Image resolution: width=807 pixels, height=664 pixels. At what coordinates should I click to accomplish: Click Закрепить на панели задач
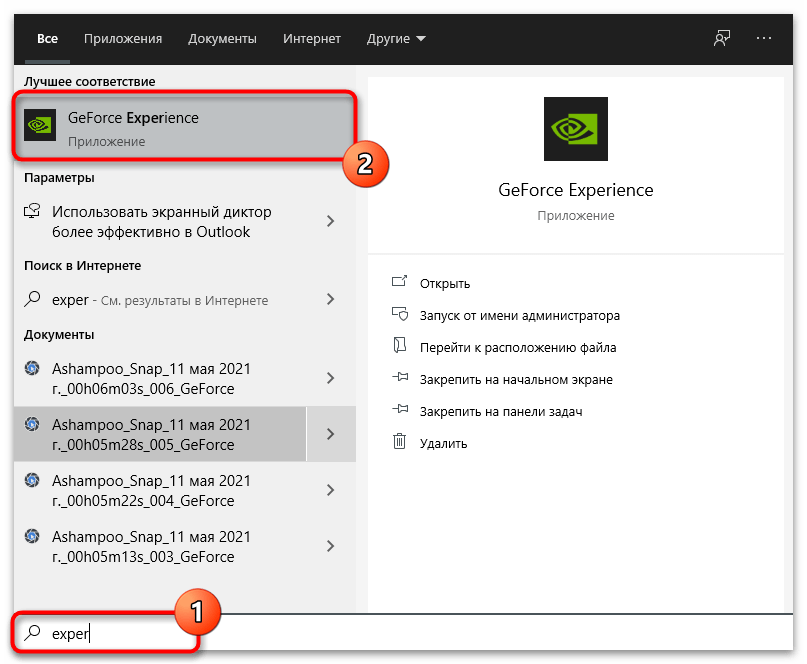(x=501, y=411)
